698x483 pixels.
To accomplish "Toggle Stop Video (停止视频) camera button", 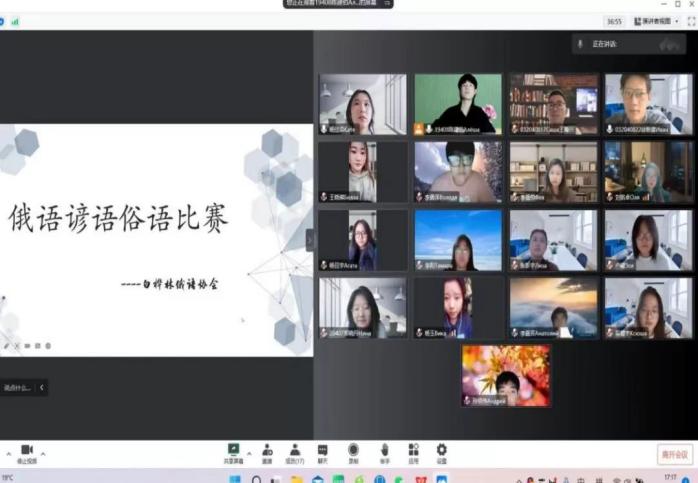I will (27, 453).
